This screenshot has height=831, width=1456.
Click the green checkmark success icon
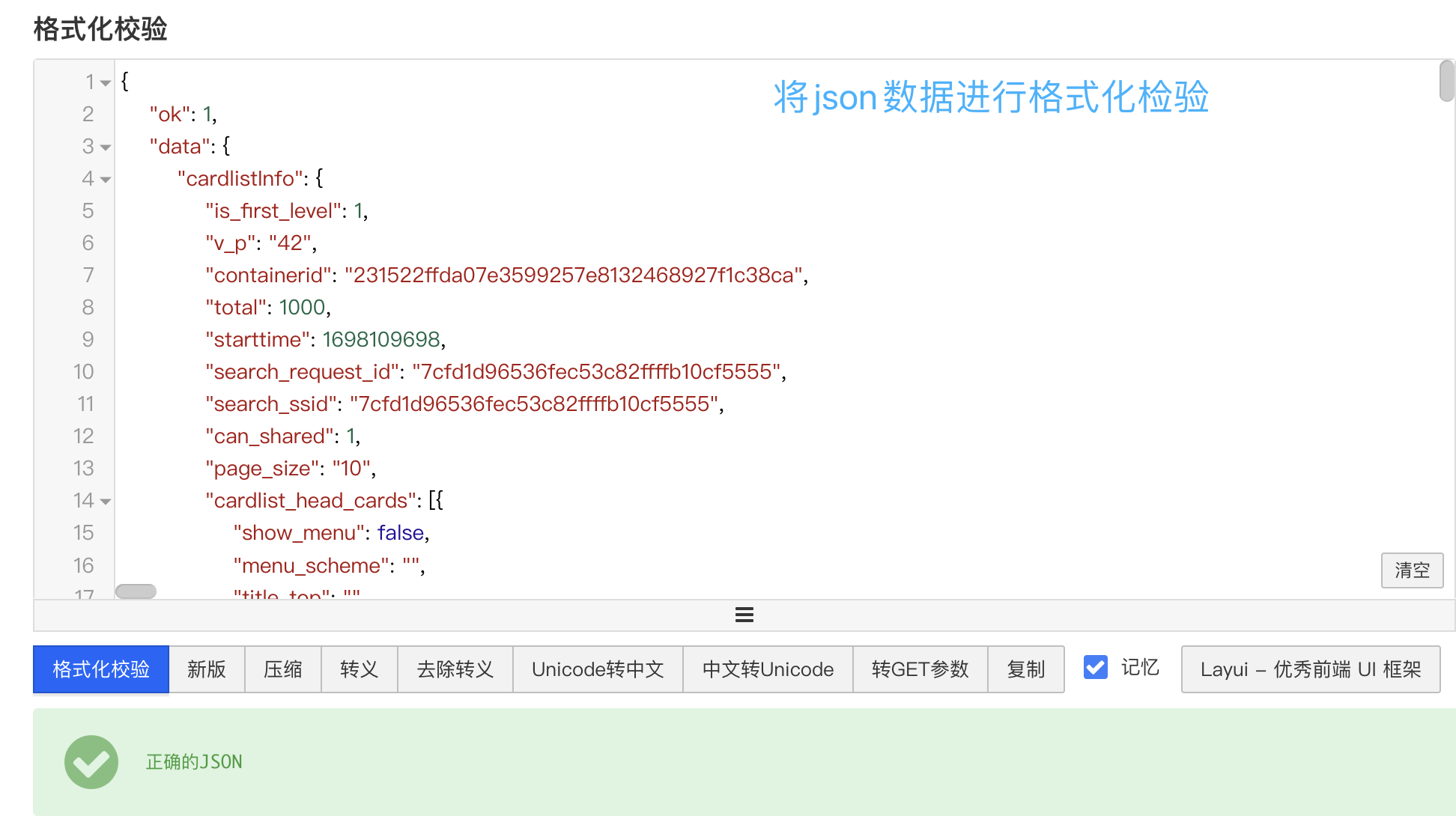coord(91,761)
